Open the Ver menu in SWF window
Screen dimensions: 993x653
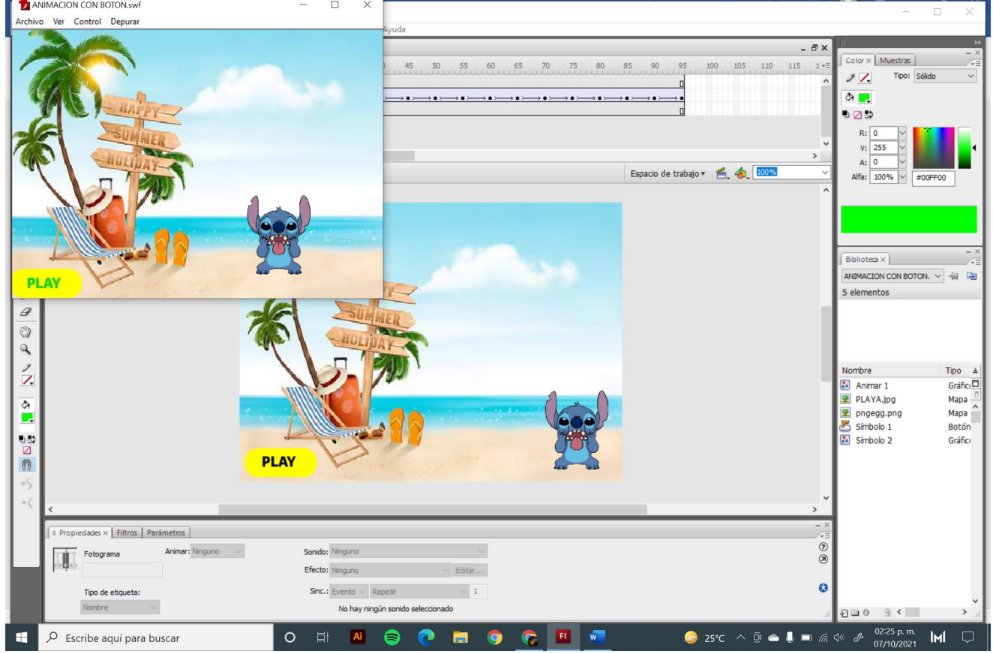click(x=58, y=22)
